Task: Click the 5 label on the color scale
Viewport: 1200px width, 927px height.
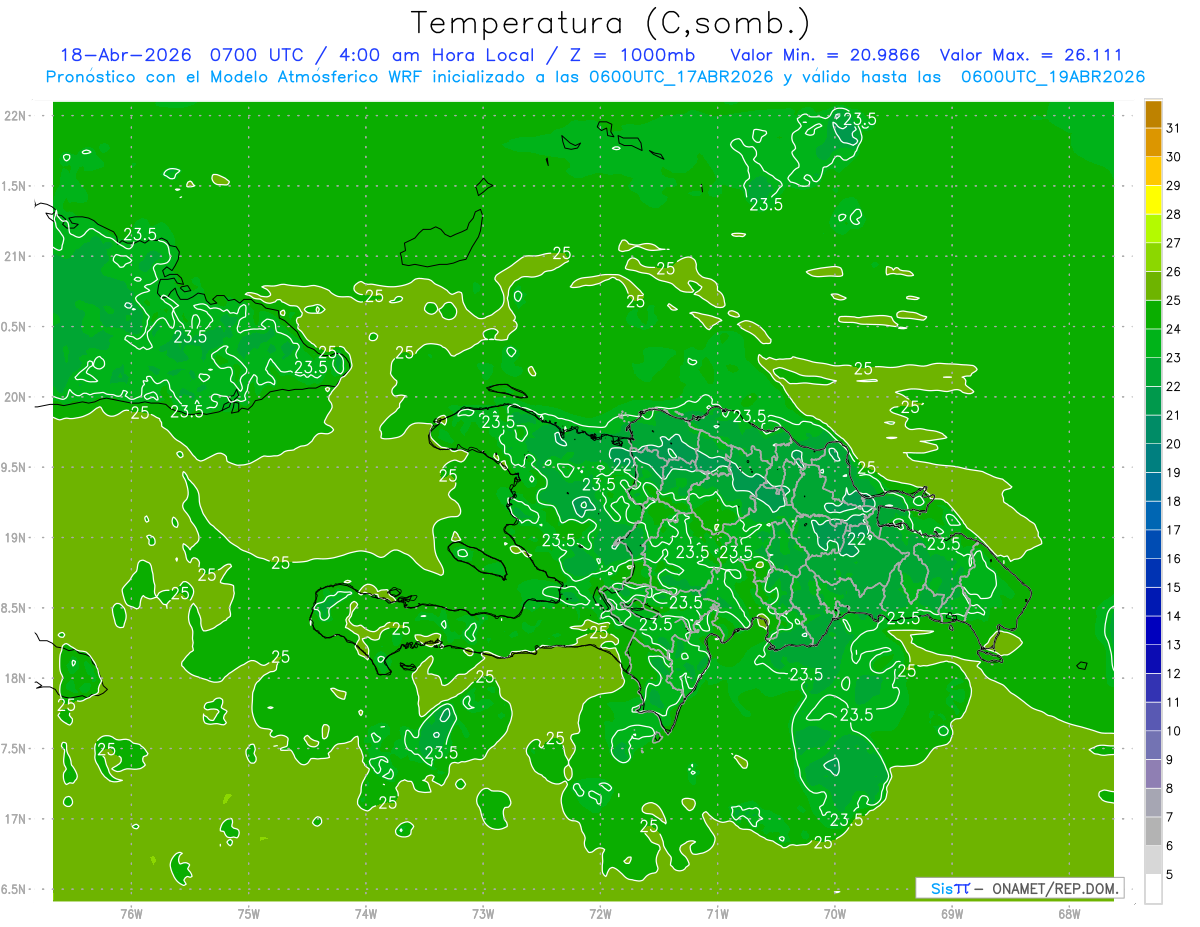Action: pos(1170,874)
